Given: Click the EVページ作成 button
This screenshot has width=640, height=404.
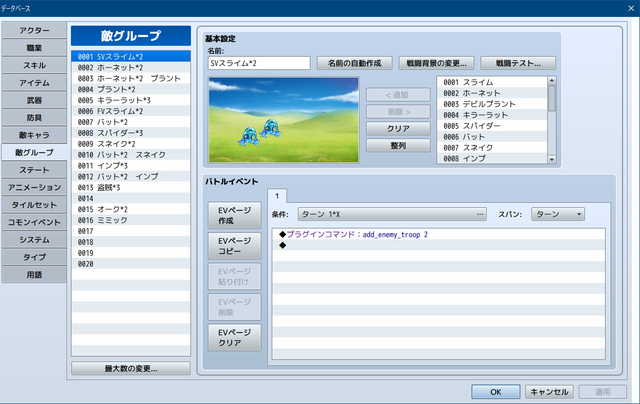Looking at the screenshot, I should [x=234, y=215].
